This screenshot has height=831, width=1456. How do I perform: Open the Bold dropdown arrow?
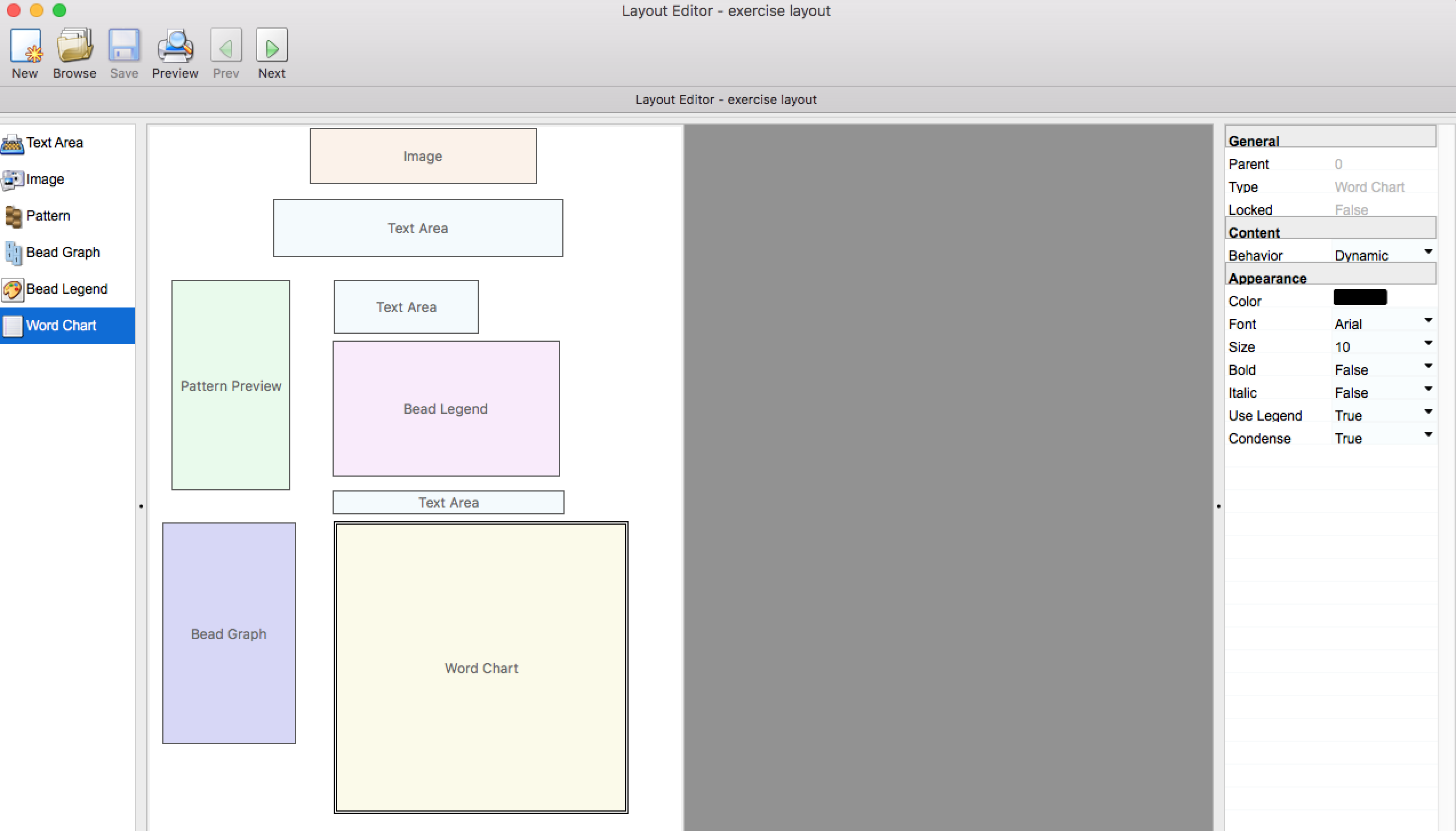click(1428, 366)
